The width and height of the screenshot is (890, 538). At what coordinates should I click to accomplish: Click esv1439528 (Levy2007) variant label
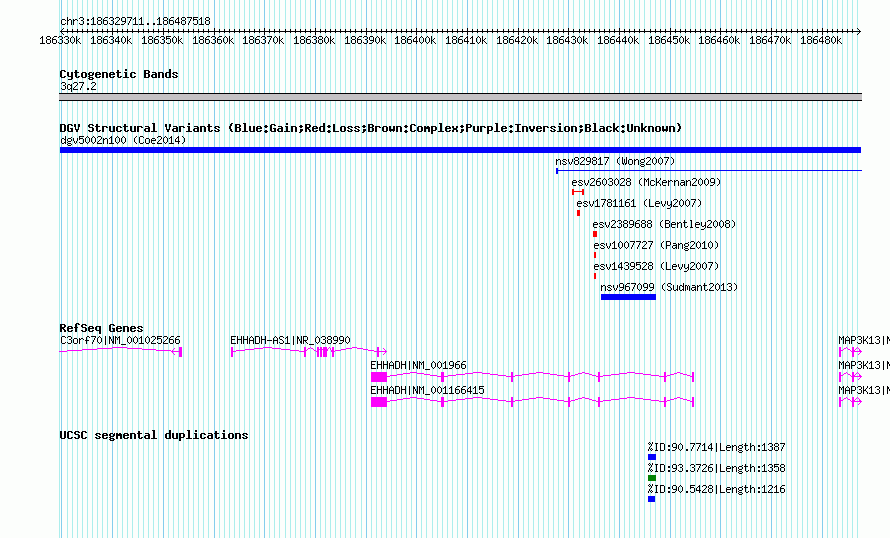pos(656,266)
